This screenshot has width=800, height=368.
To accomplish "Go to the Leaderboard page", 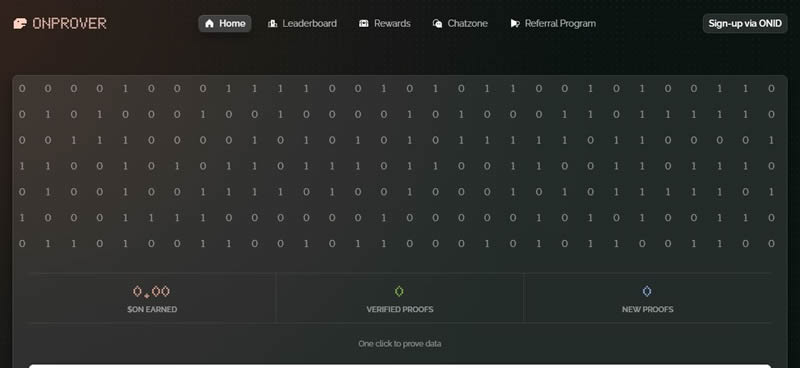I will click(303, 23).
